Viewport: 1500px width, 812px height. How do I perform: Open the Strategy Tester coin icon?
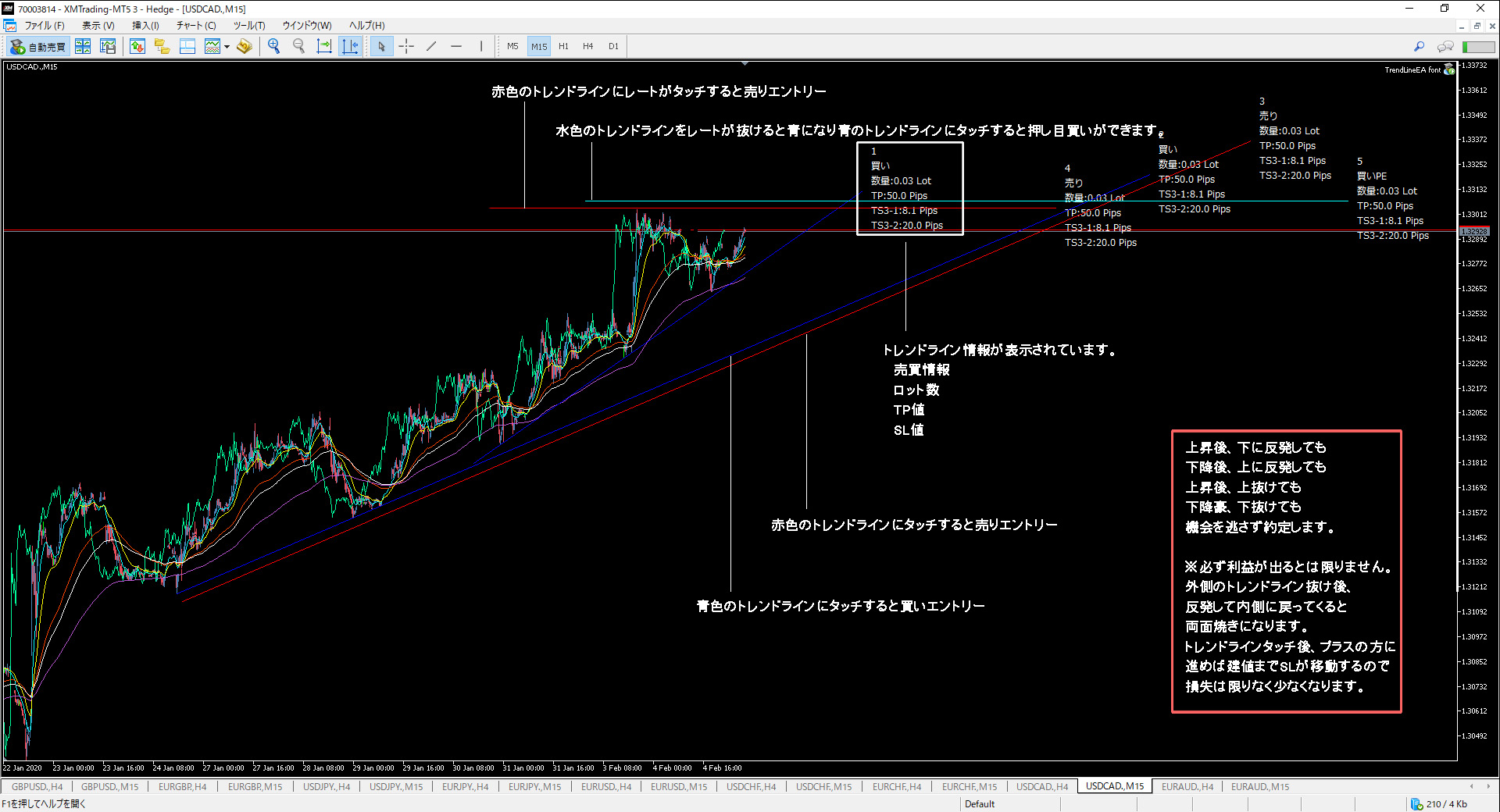coord(245,47)
